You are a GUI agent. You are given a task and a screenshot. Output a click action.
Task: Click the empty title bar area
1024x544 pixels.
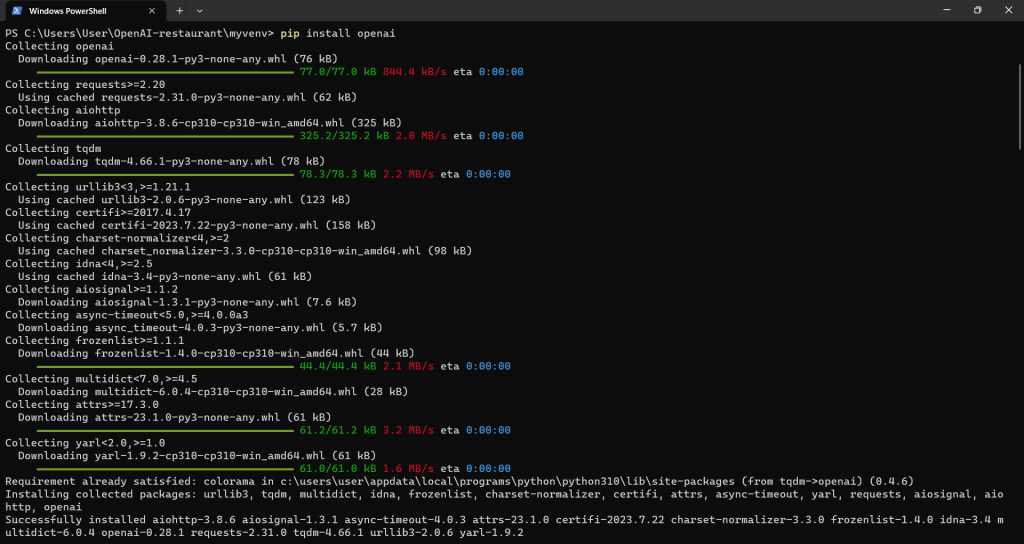(568, 10)
